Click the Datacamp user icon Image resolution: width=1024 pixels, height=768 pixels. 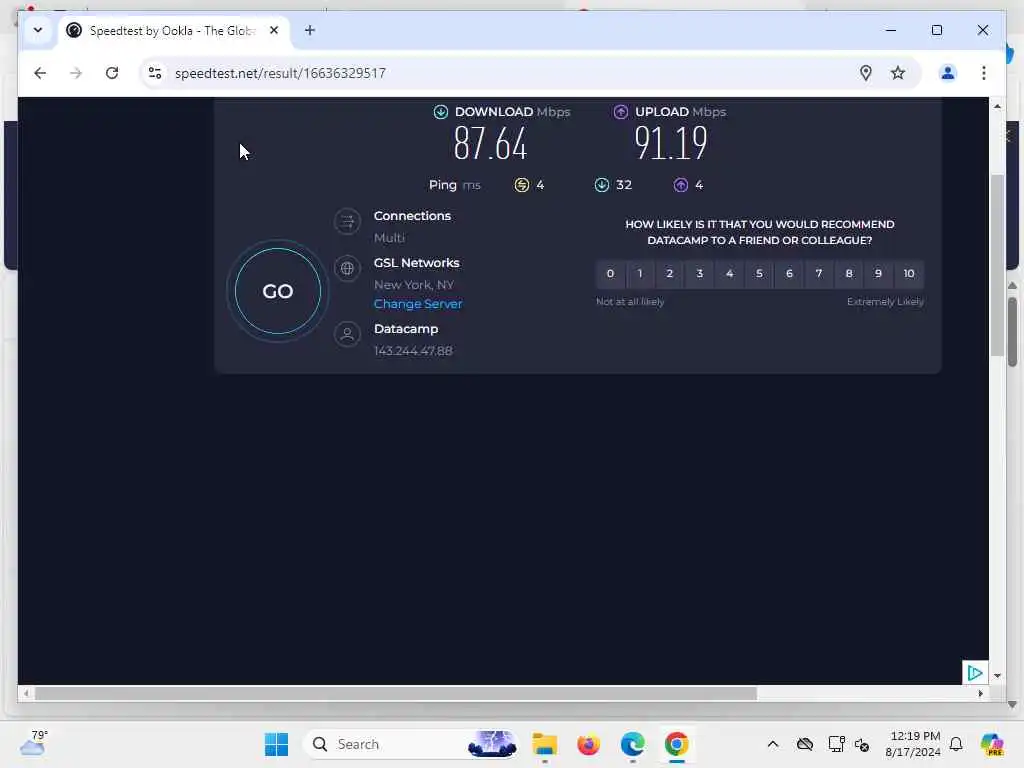point(347,334)
